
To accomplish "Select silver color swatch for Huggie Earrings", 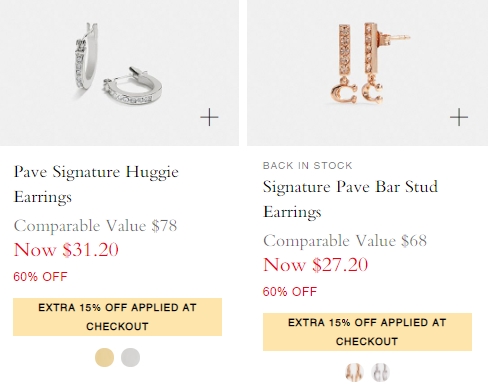I will point(130,357).
